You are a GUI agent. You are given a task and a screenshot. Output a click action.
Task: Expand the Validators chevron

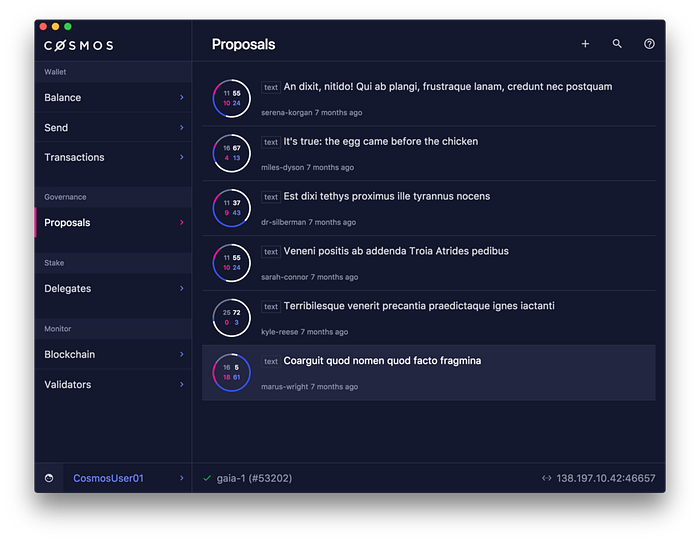(182, 384)
